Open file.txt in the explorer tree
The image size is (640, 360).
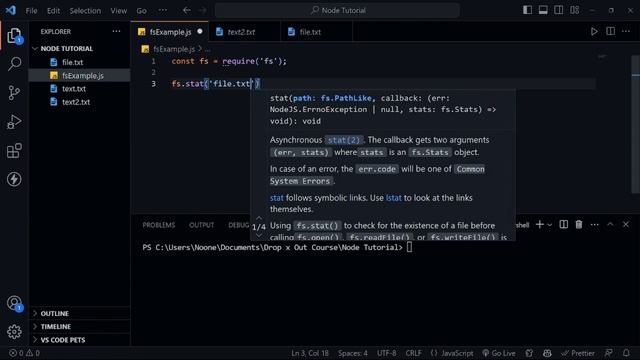click(80, 62)
